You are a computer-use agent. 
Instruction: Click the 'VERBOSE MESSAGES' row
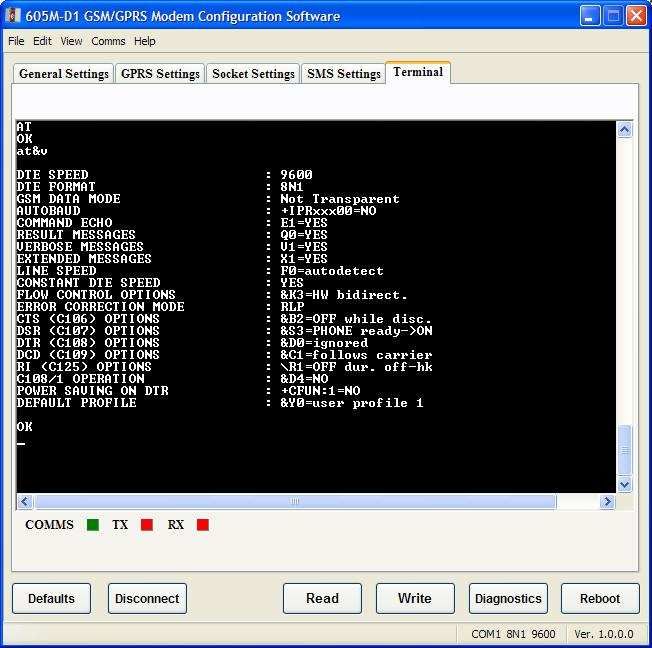tap(172, 247)
